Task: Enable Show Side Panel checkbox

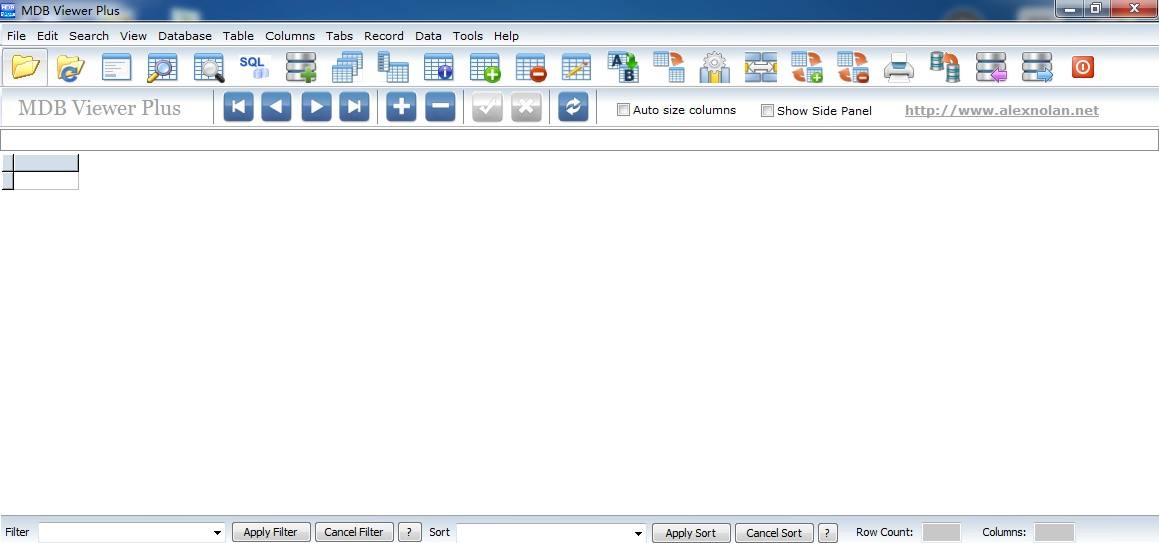Action: coord(767,111)
